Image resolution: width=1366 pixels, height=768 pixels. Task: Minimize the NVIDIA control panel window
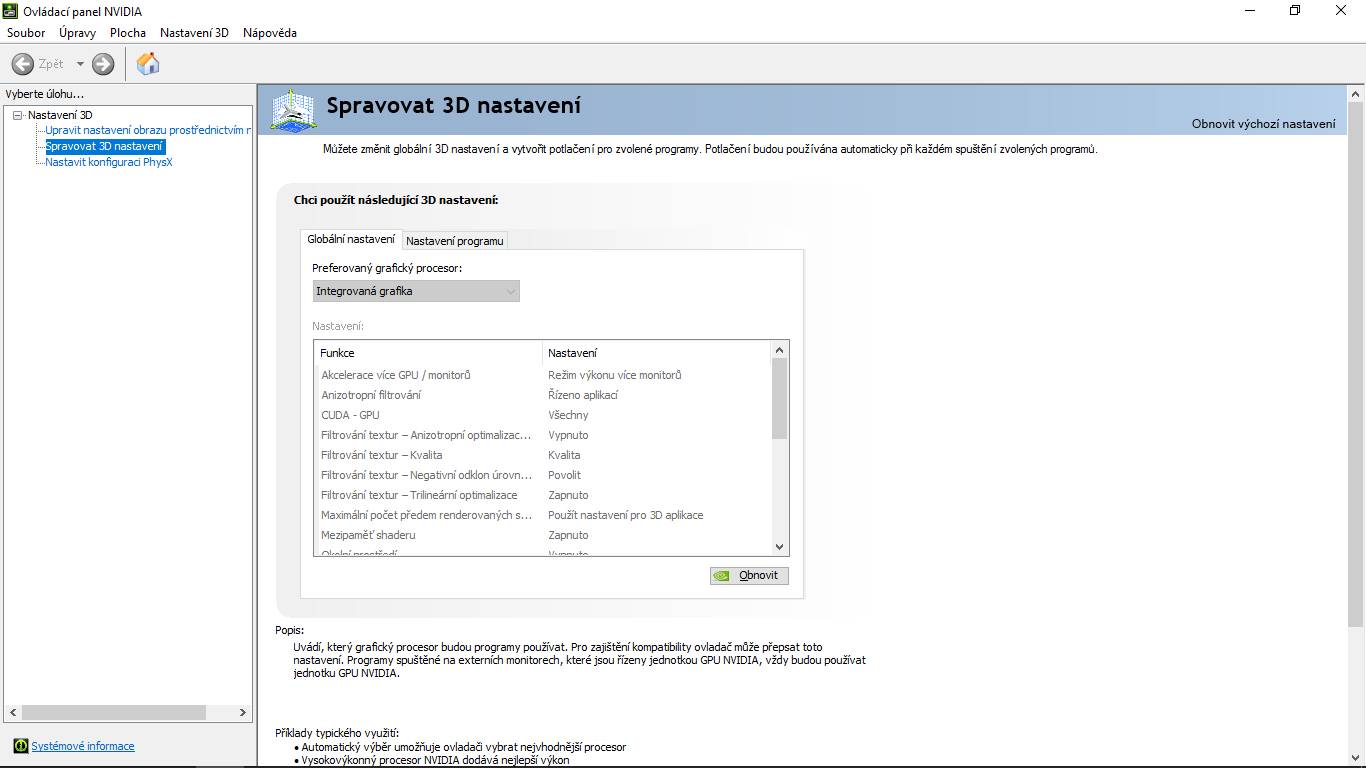(x=1250, y=11)
